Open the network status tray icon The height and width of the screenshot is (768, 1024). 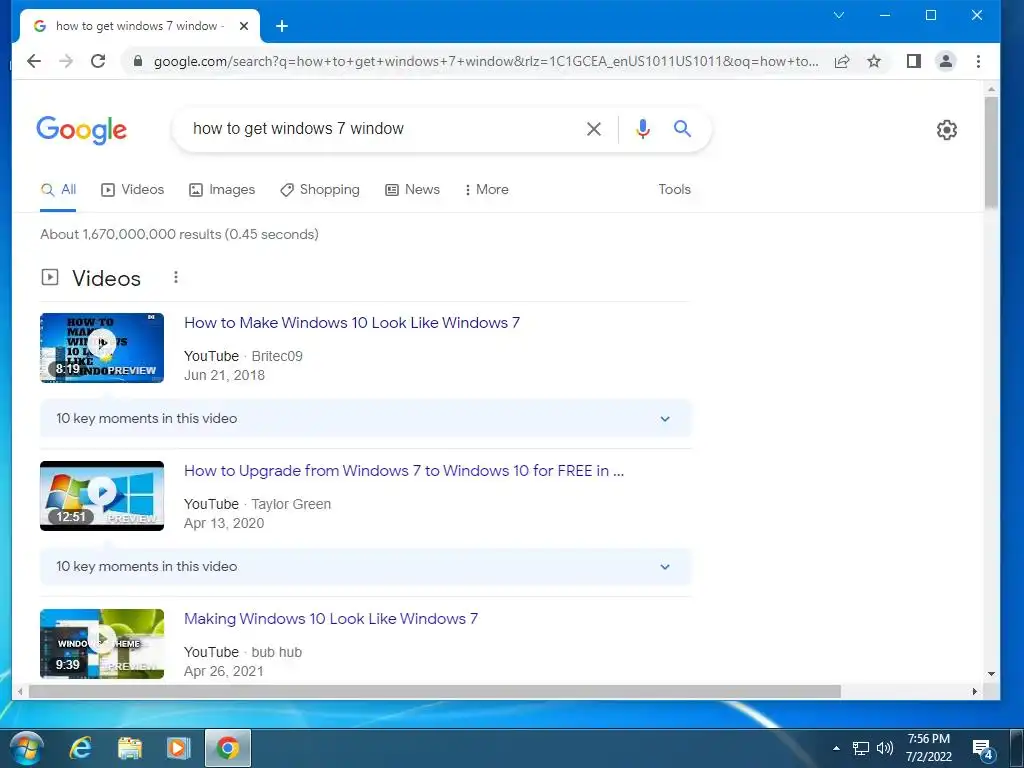pyautogui.click(x=861, y=748)
